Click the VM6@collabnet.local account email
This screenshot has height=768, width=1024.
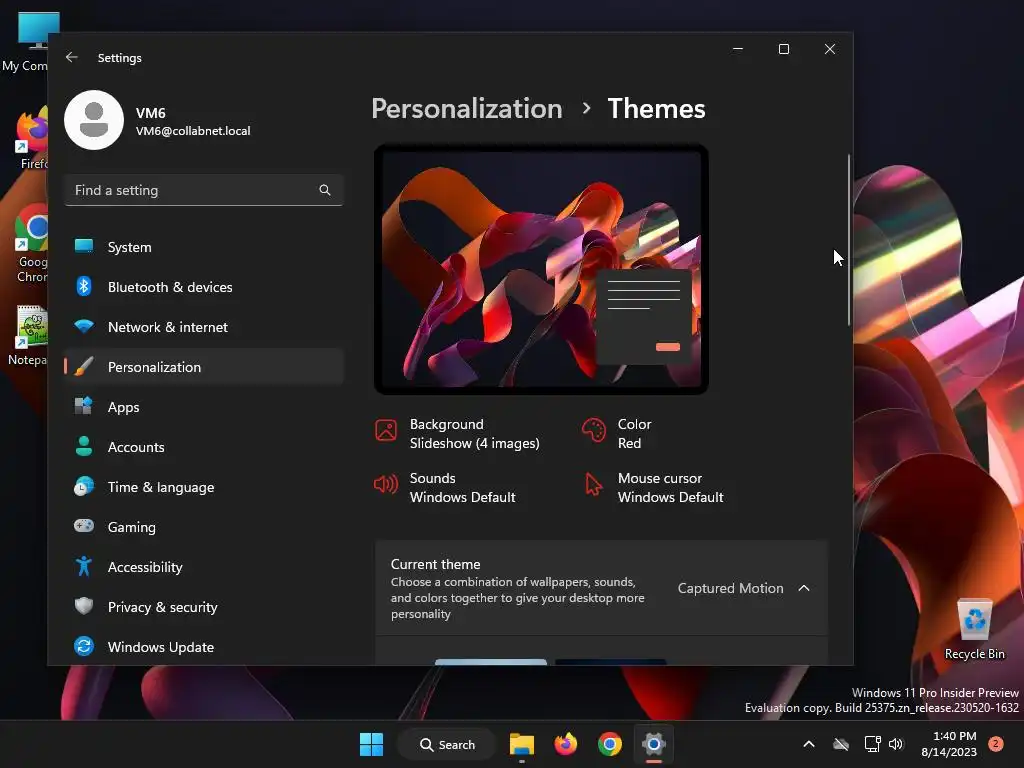(x=193, y=131)
